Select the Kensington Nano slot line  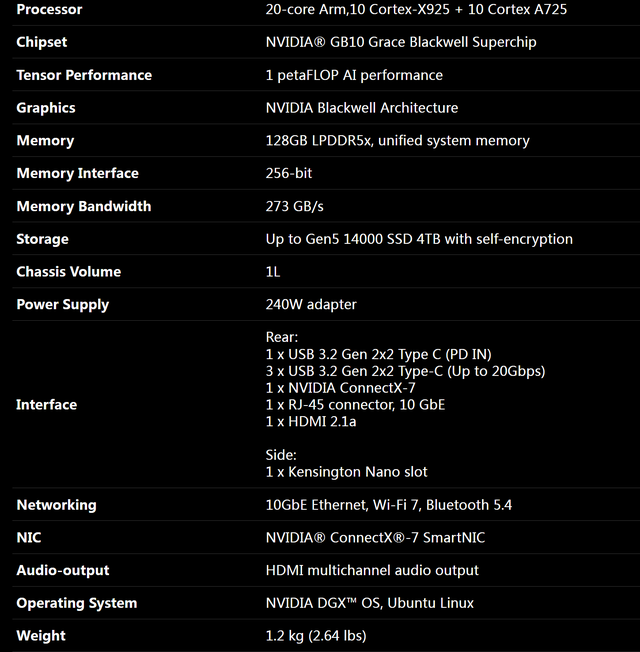click(346, 472)
